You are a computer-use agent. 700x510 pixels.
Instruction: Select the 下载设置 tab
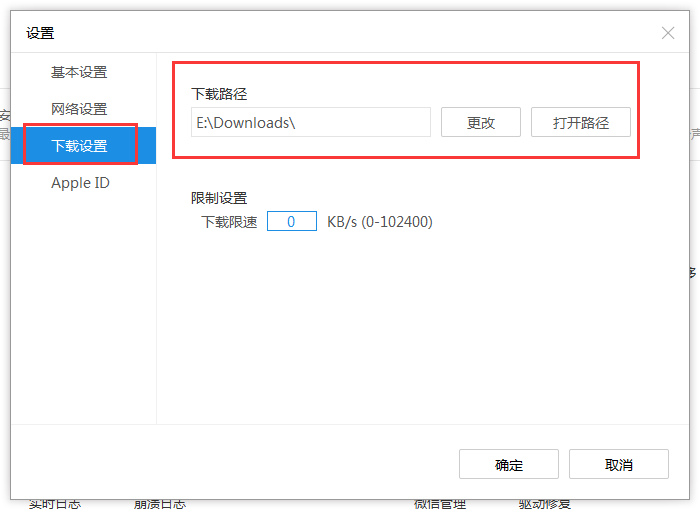pyautogui.click(x=79, y=146)
